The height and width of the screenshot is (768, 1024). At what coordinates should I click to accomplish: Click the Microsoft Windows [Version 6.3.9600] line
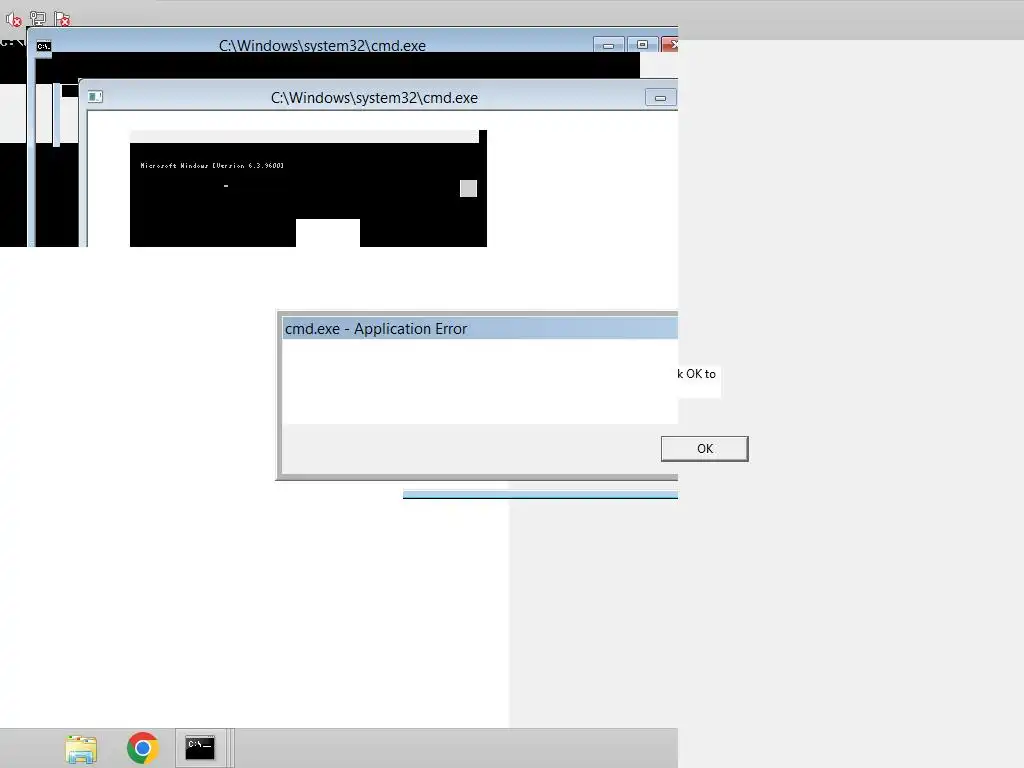tap(212, 166)
